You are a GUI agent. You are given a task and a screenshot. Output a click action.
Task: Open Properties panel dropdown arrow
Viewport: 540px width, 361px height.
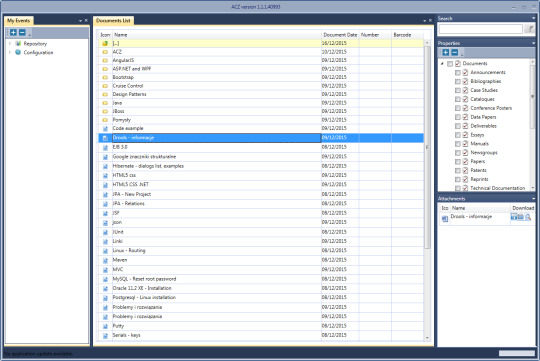tap(533, 43)
